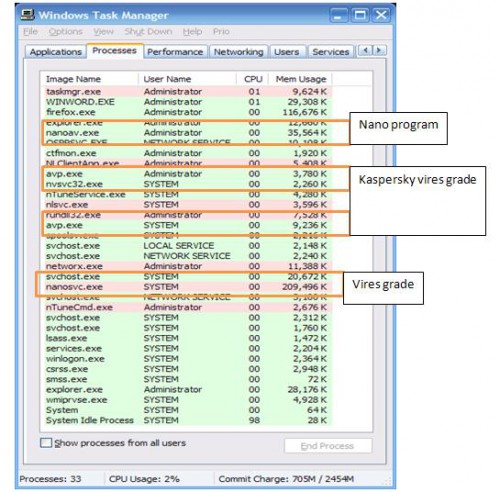Switch to the Performance tab
500x492 pixels.
pos(175,52)
